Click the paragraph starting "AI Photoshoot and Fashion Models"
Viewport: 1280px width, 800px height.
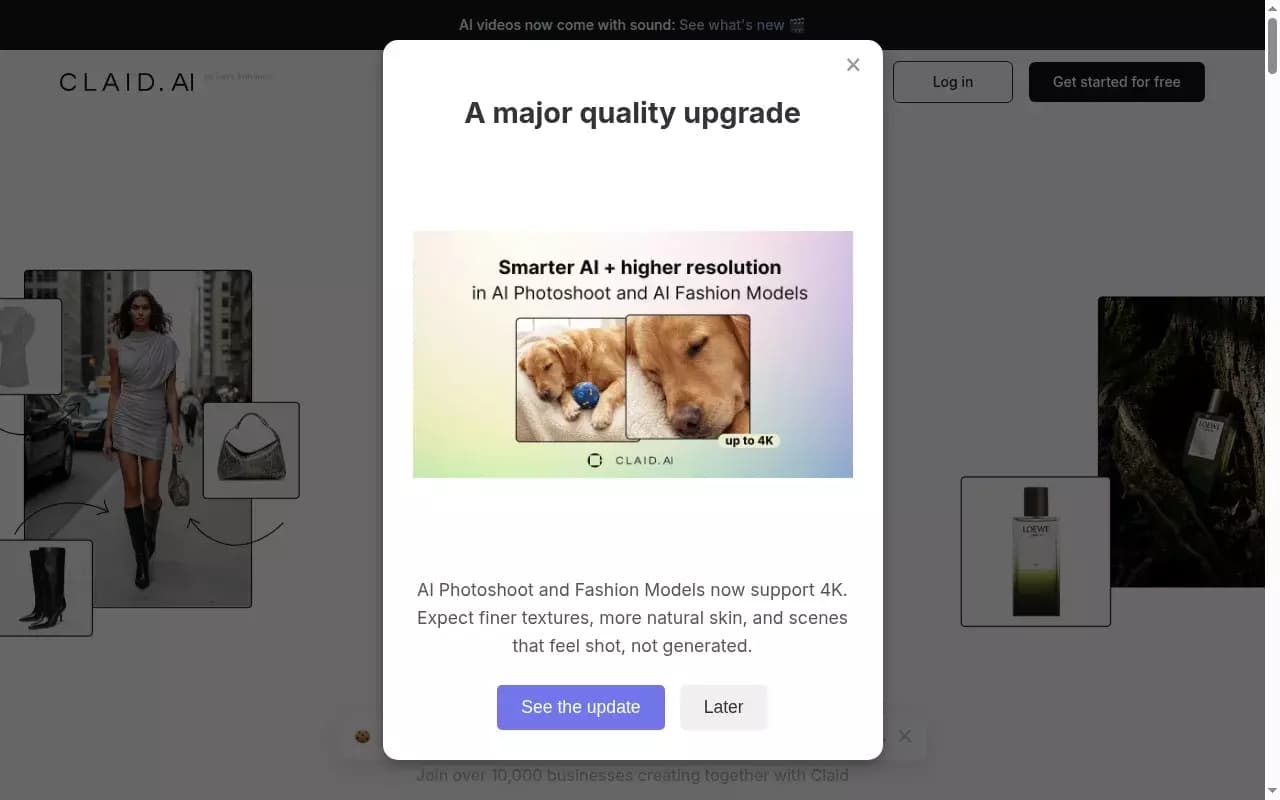633,618
